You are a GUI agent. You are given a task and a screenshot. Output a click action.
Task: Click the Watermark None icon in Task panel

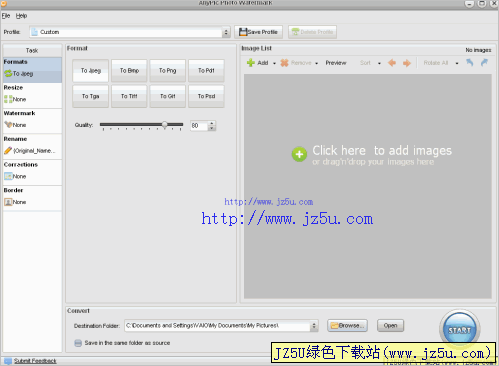tap(8, 125)
